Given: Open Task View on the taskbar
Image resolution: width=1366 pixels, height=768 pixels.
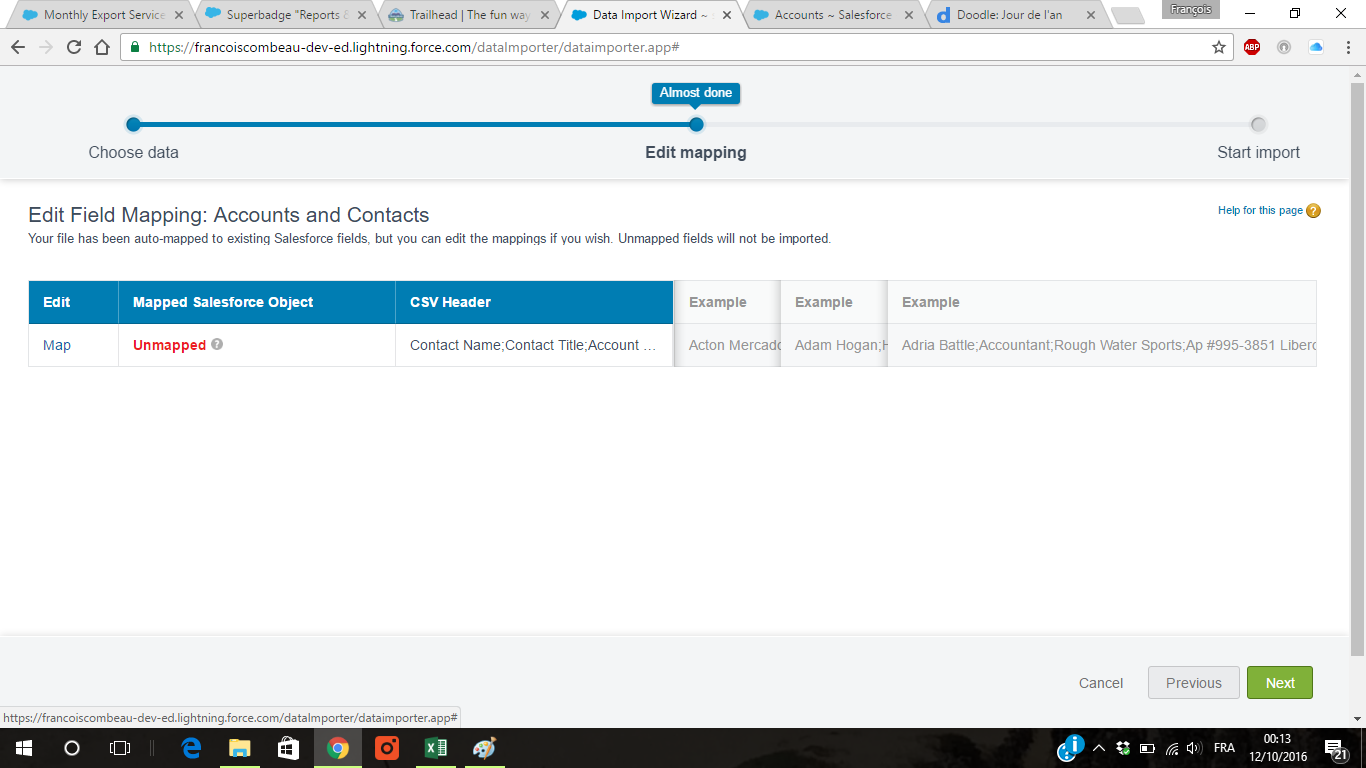Looking at the screenshot, I should pos(119,748).
